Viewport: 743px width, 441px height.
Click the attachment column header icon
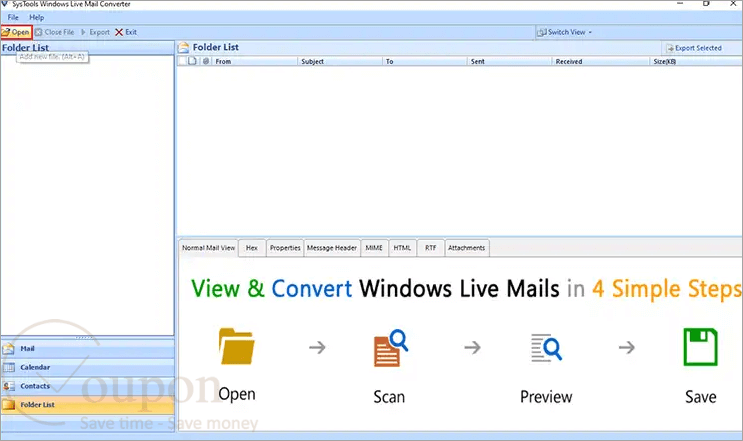pos(206,61)
